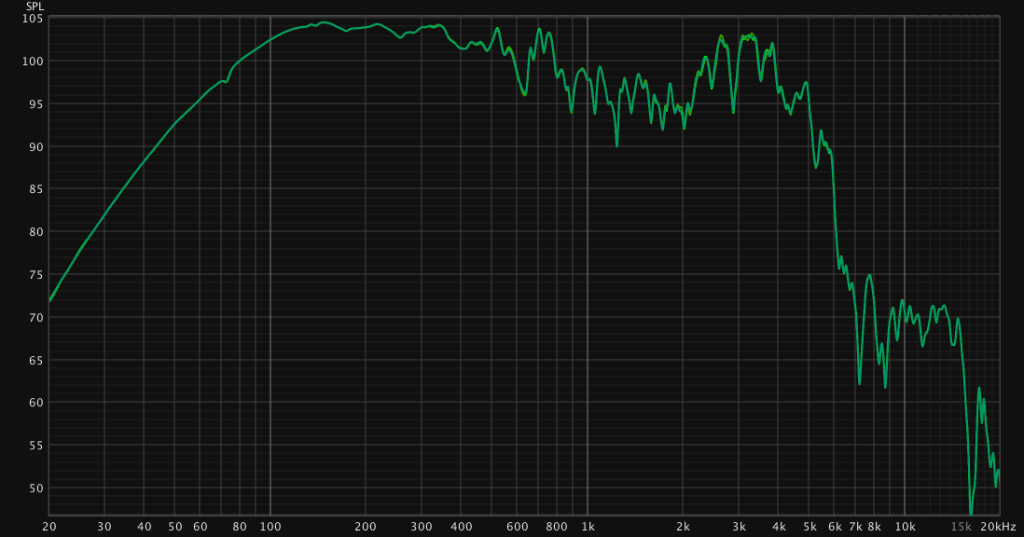Viewport: 1024px width, 537px height.
Task: Click the 200 Hz frequency axis label
Action: point(365,526)
